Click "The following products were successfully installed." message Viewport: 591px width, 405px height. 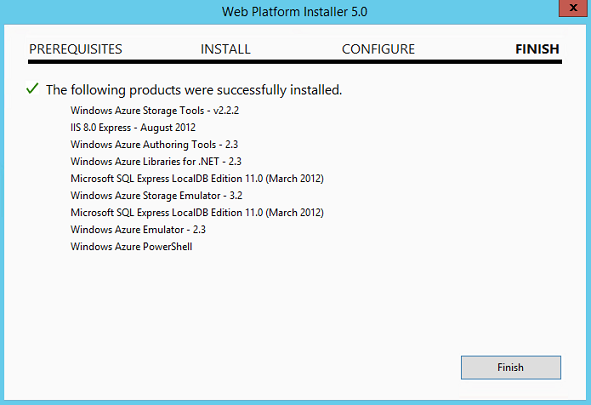coord(194,90)
